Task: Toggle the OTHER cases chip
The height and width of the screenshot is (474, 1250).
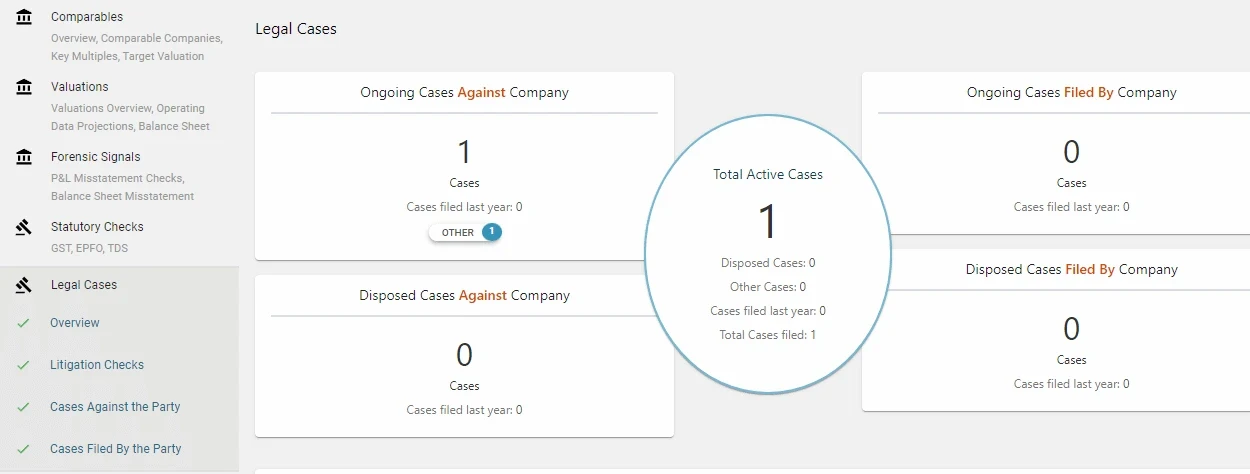Action: (x=458, y=232)
